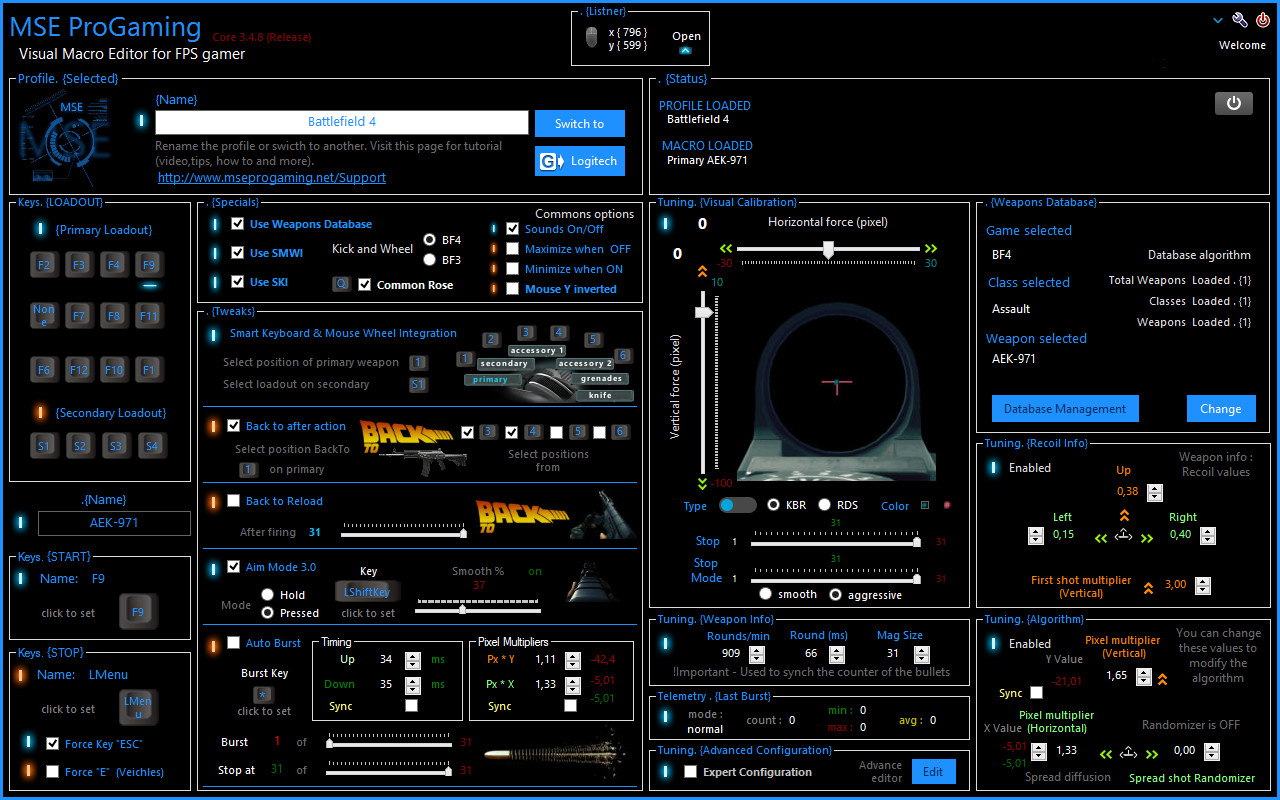Open the mseprogaming.net Support link
The height and width of the screenshot is (800, 1280).
272,177
